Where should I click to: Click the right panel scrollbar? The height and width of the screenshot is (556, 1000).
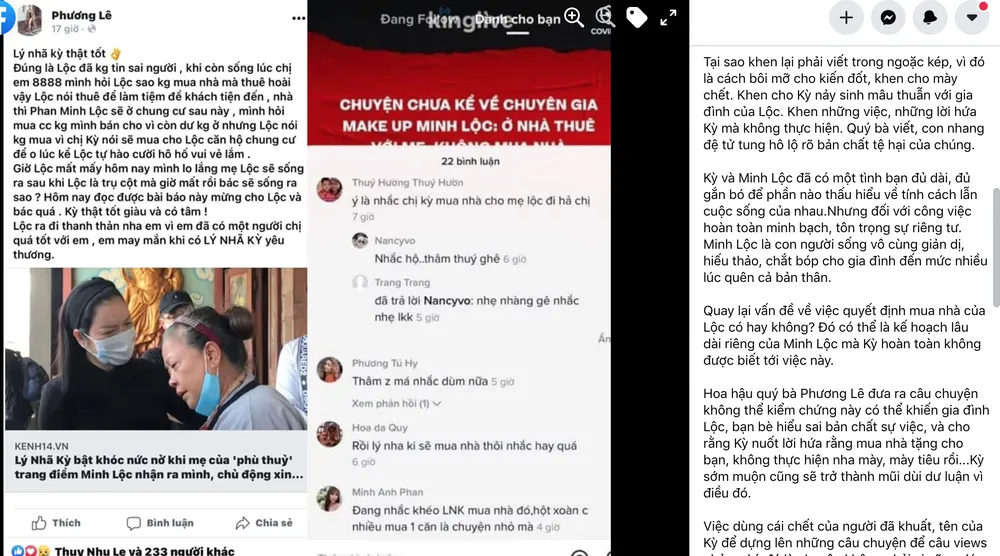(996, 246)
